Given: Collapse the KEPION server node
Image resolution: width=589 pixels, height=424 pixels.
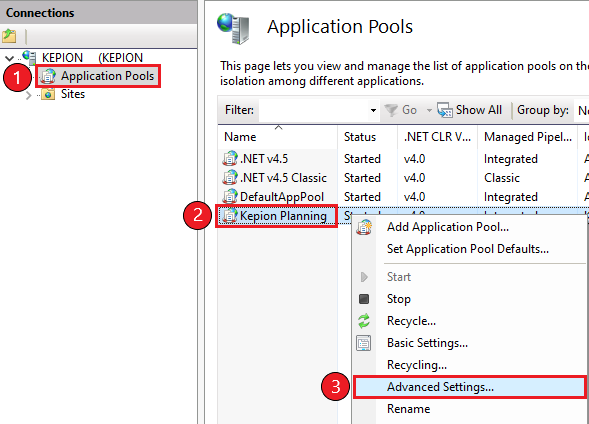Looking at the screenshot, I should [9, 58].
